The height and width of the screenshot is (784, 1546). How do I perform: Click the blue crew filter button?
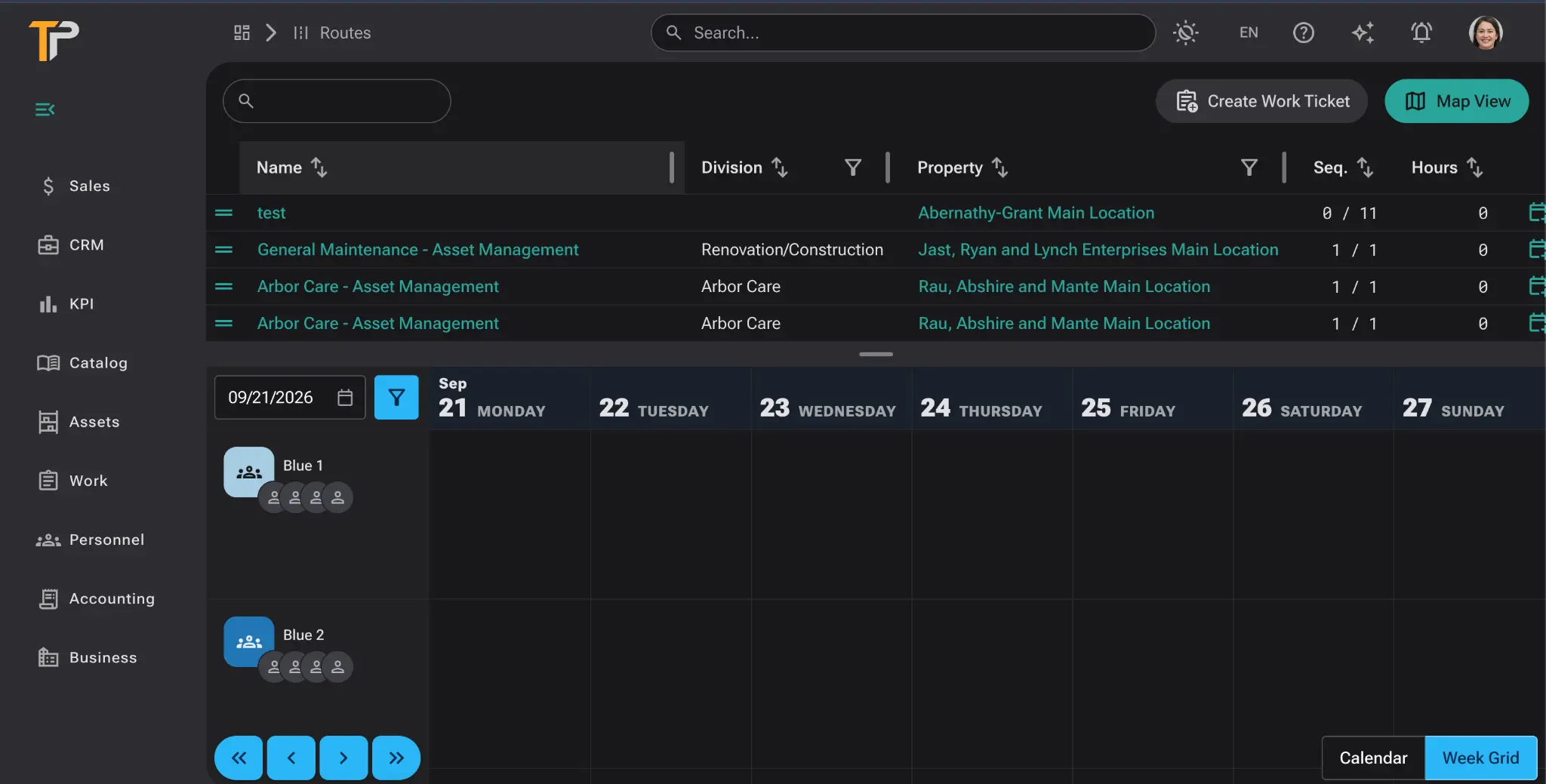tap(396, 398)
